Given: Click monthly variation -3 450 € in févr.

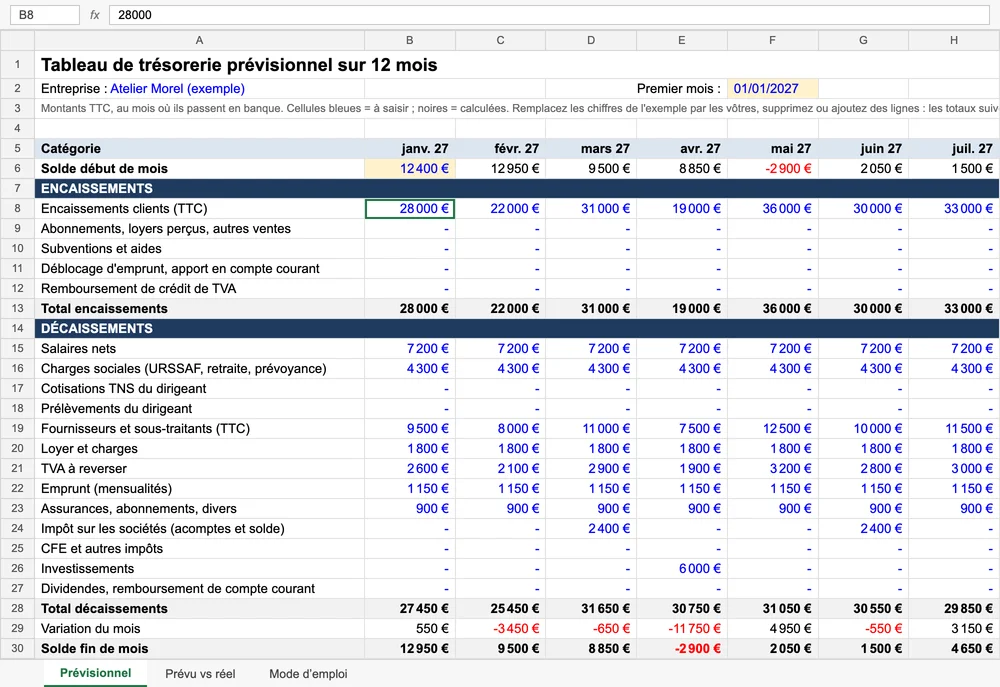Looking at the screenshot, I should 501,629.
